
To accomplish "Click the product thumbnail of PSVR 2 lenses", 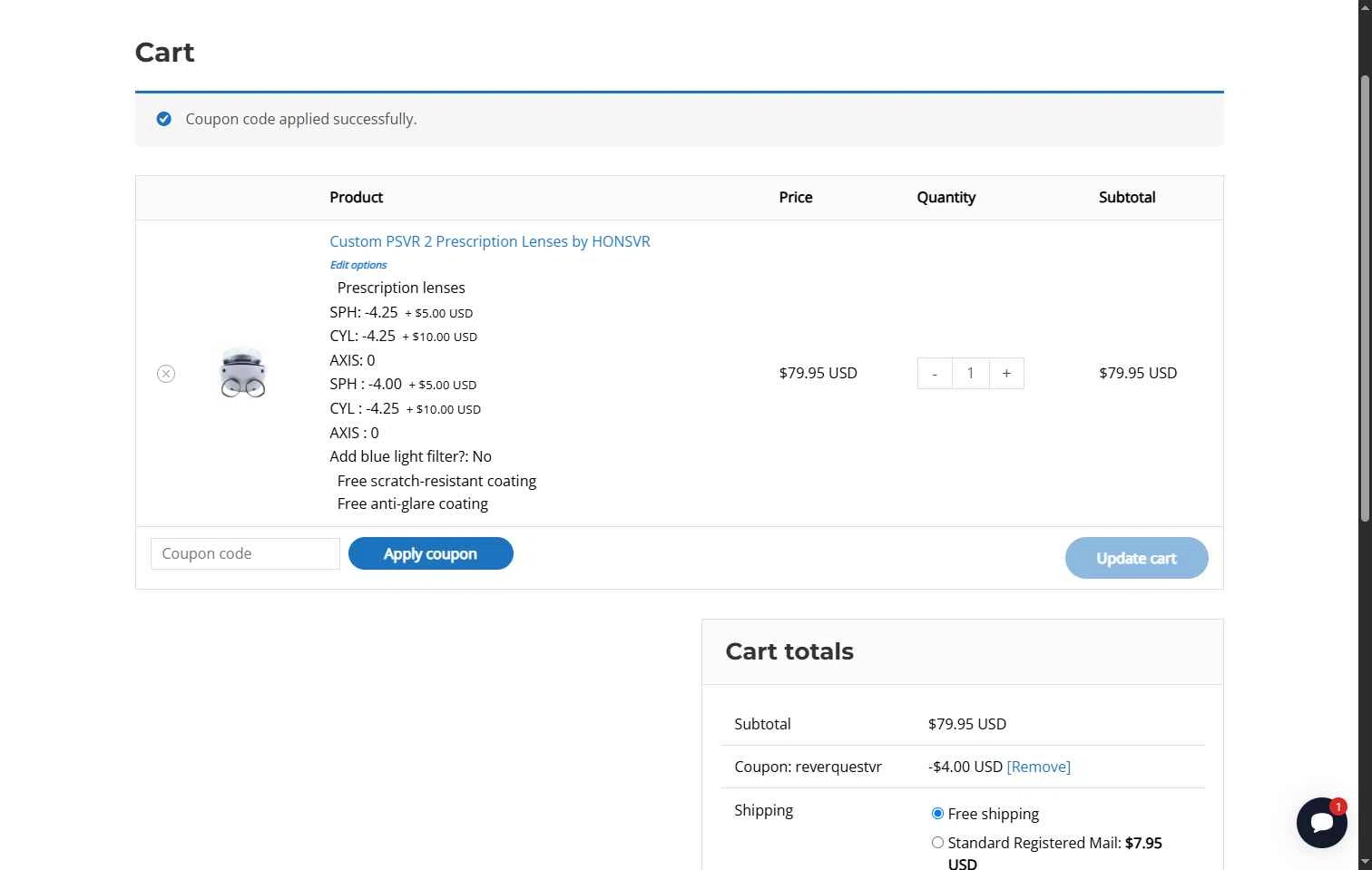I will 243,373.
